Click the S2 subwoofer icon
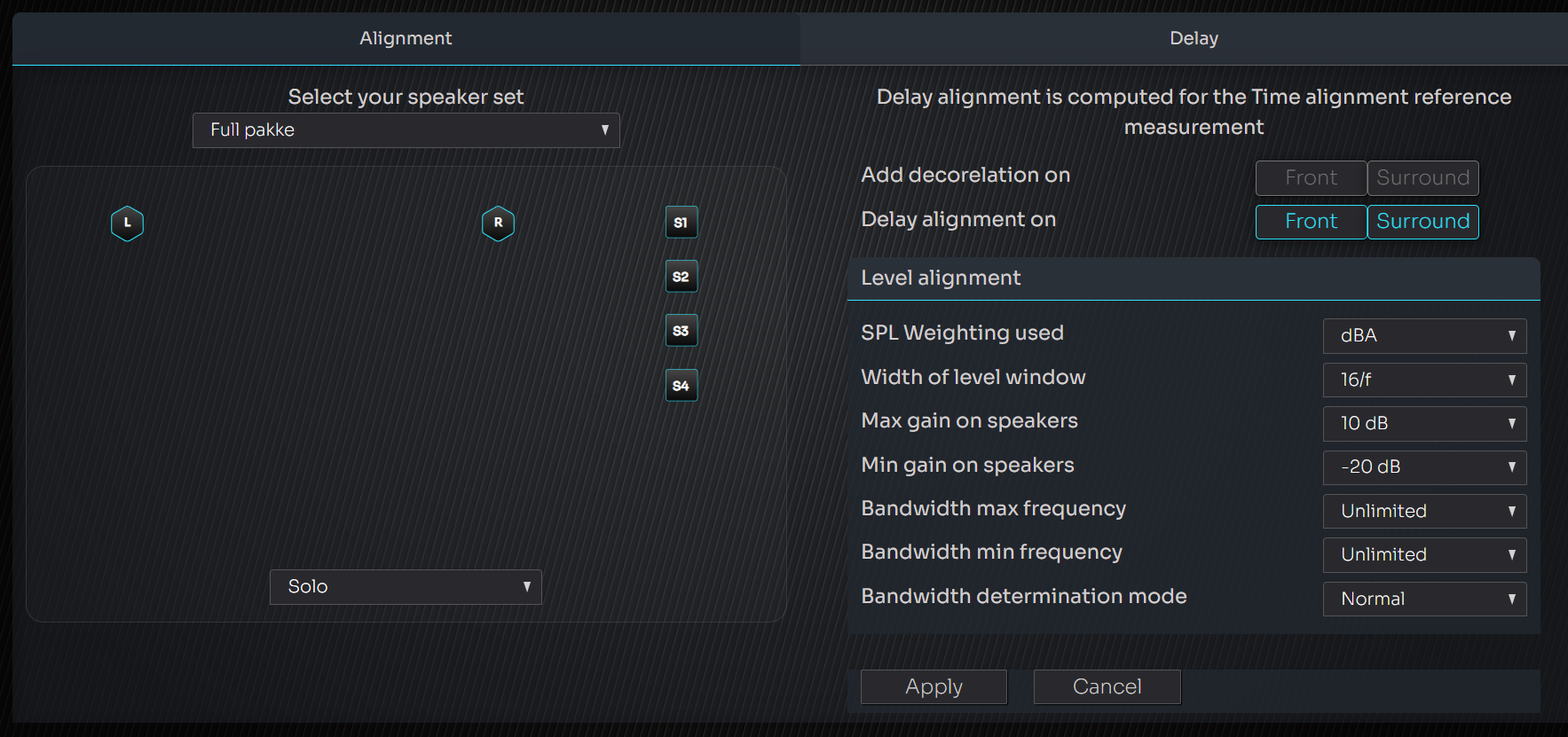This screenshot has height=737, width=1568. [681, 277]
